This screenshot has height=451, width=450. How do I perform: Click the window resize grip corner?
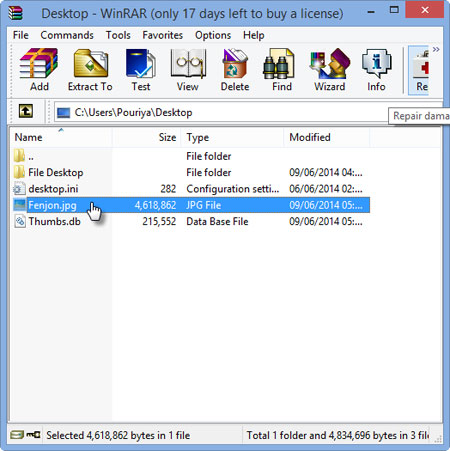coord(438,439)
